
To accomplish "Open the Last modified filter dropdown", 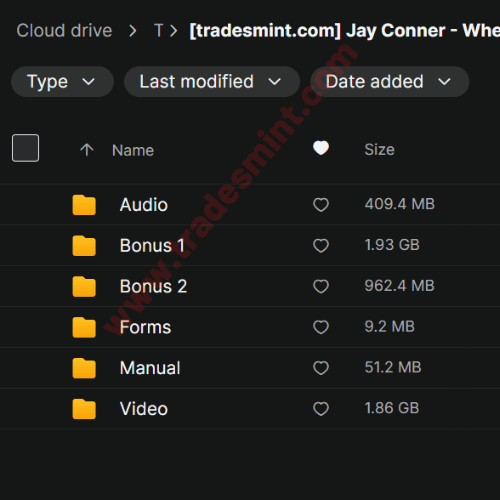I will point(212,82).
